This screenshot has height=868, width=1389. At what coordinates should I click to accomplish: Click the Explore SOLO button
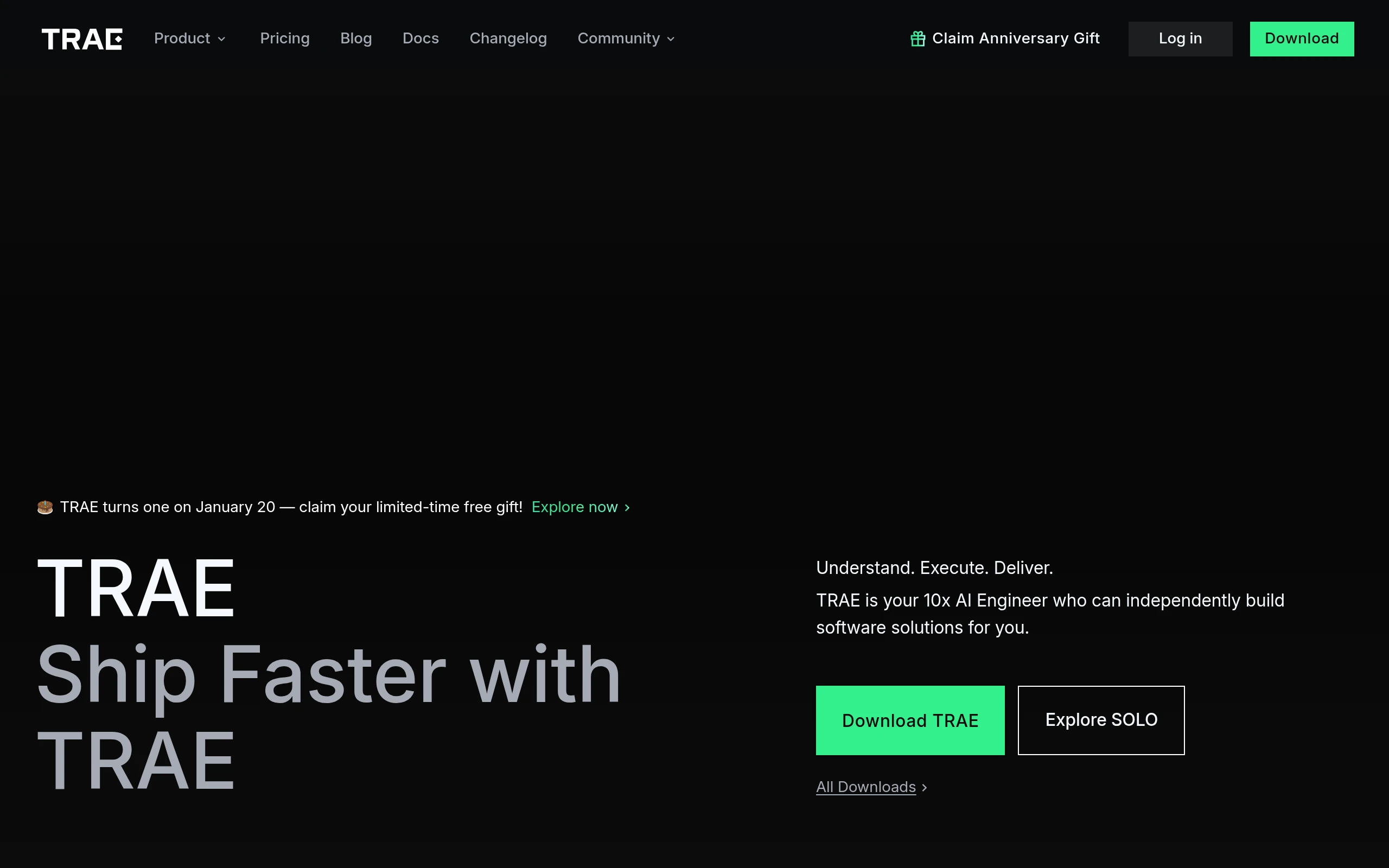pos(1101,720)
